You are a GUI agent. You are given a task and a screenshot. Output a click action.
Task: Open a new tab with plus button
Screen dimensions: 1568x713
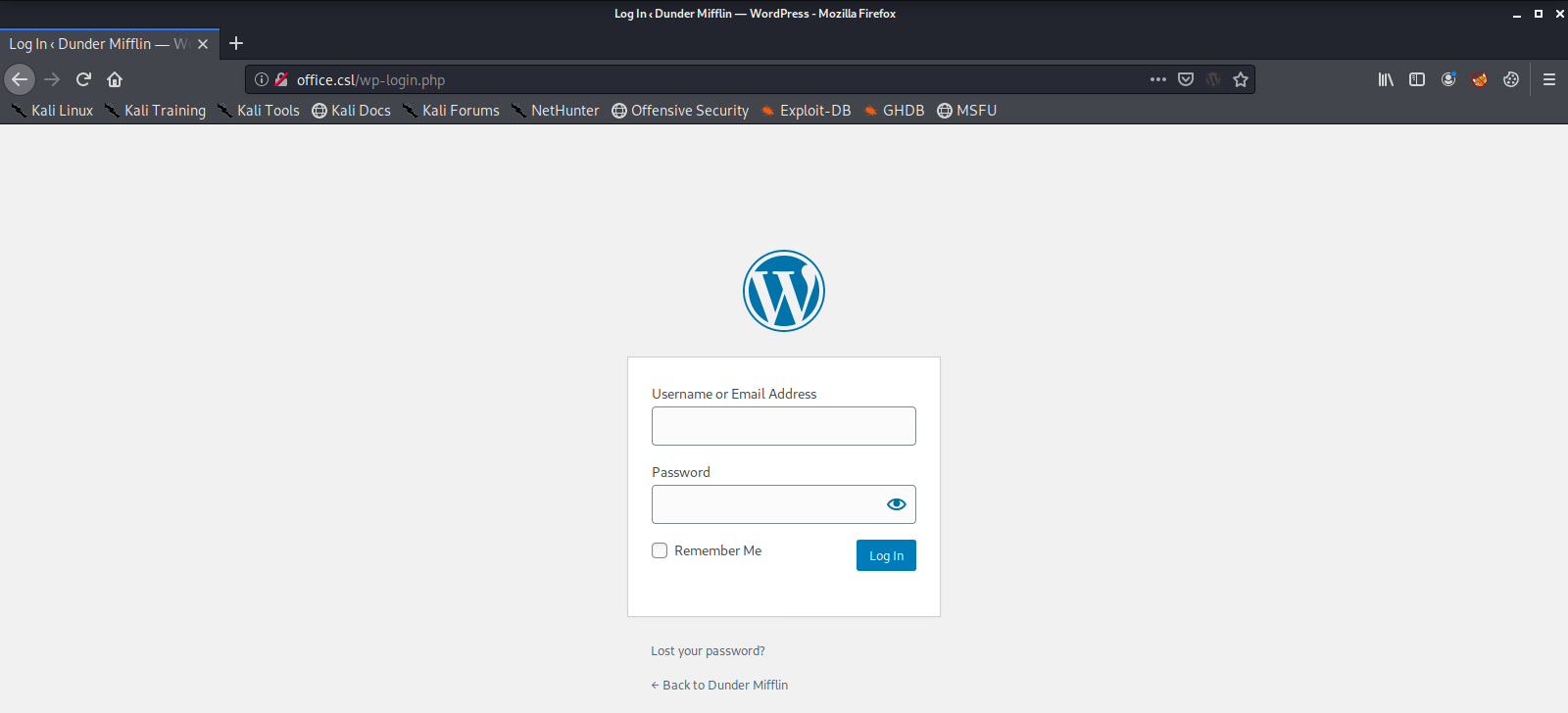click(x=236, y=43)
